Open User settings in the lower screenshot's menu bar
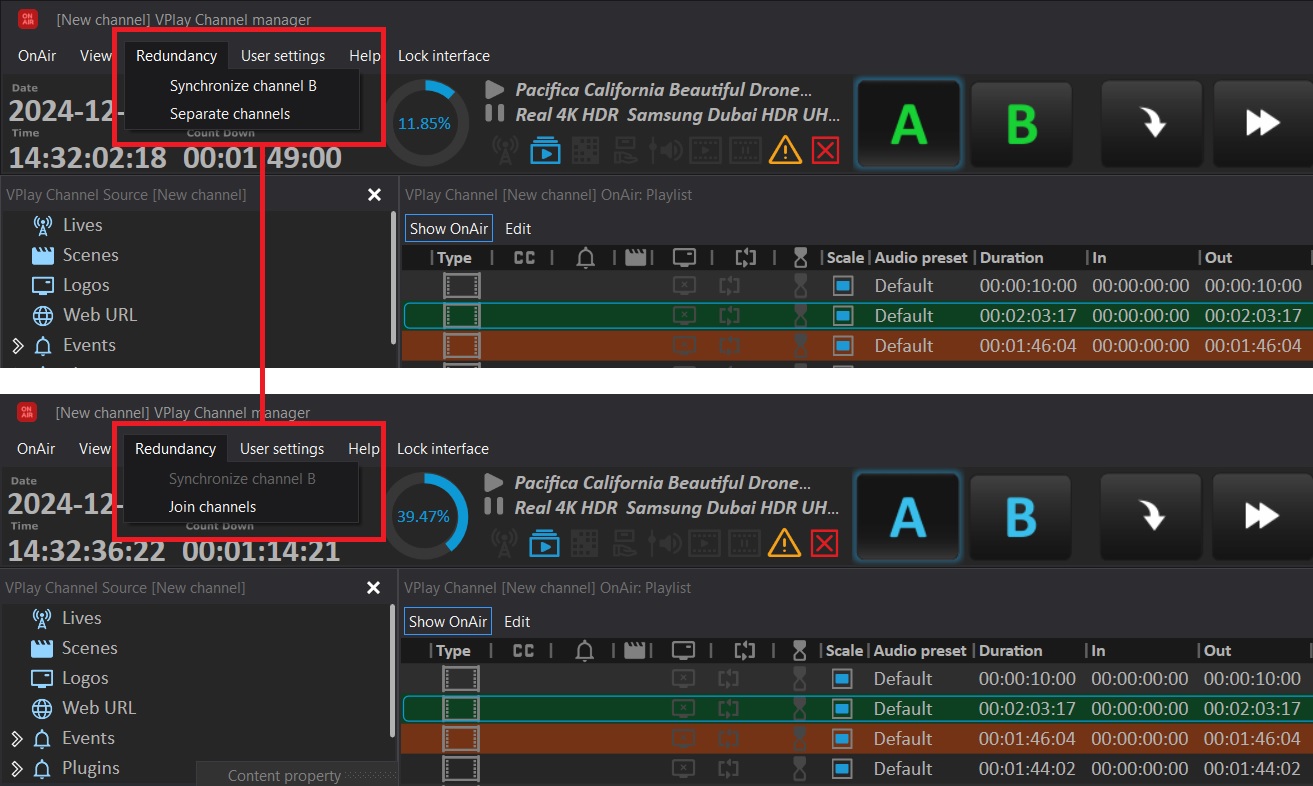This screenshot has height=786, width=1313. 282,449
